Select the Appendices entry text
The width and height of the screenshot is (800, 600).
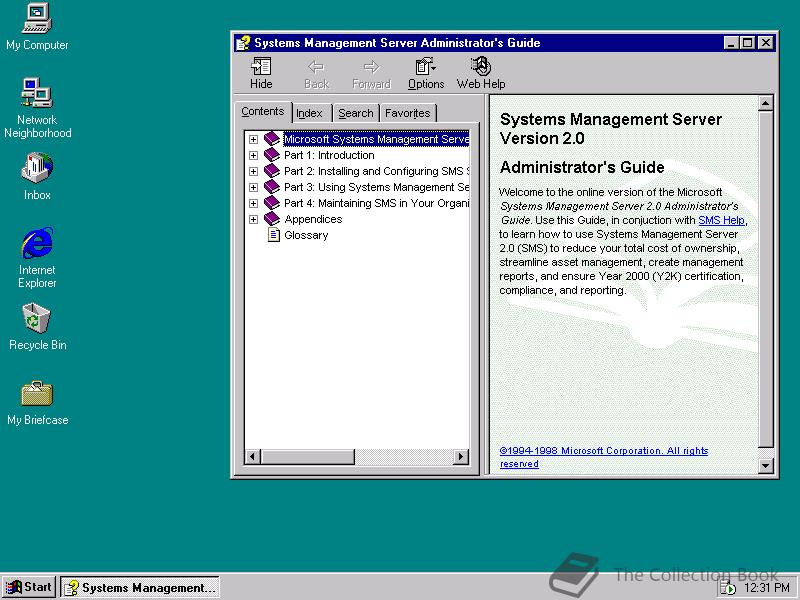(x=313, y=219)
